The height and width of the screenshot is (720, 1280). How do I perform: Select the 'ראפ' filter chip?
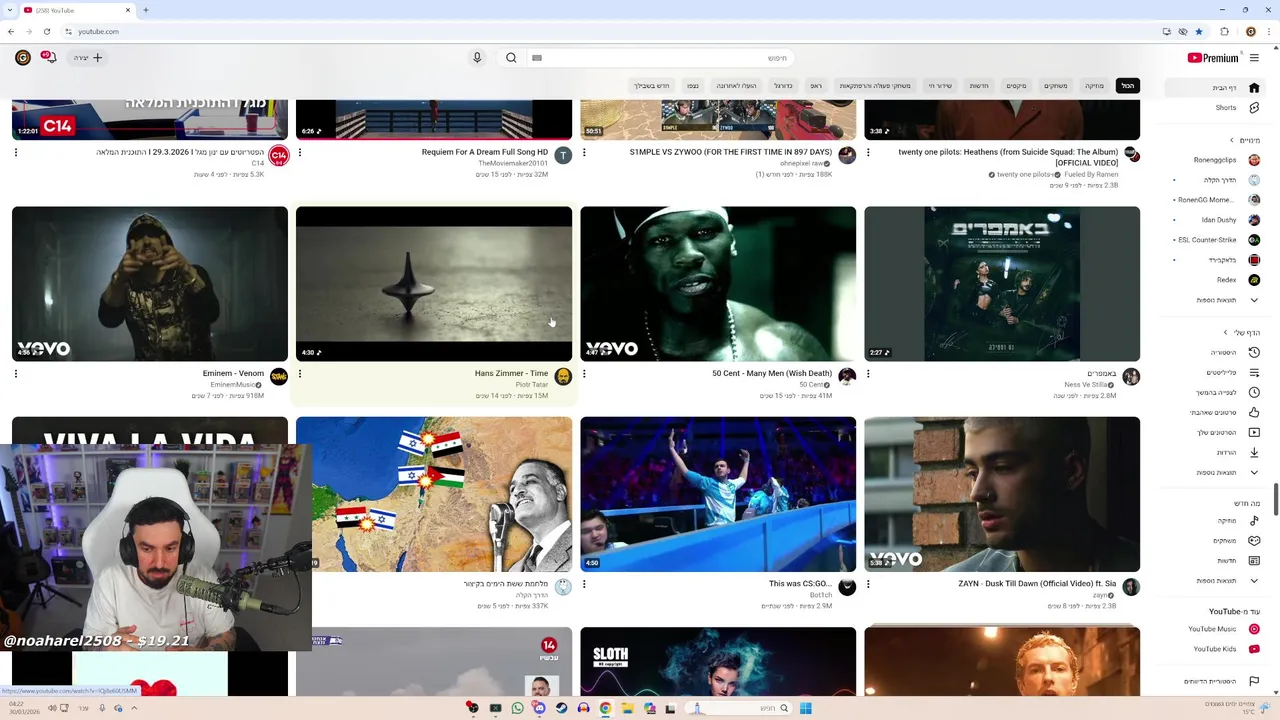coord(816,86)
